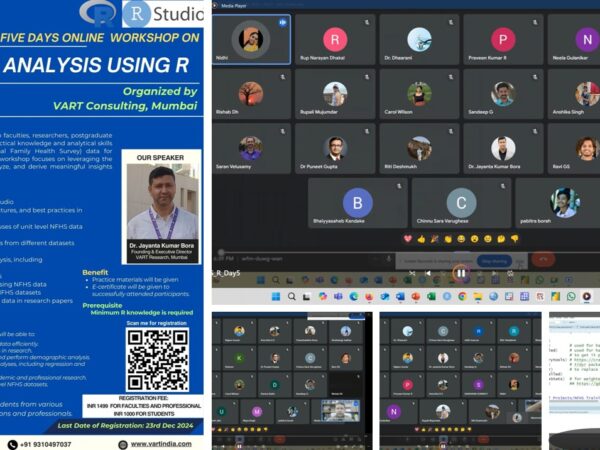The height and width of the screenshot is (450, 600).
Task: Send the party popper reaction
Action: tap(434, 239)
